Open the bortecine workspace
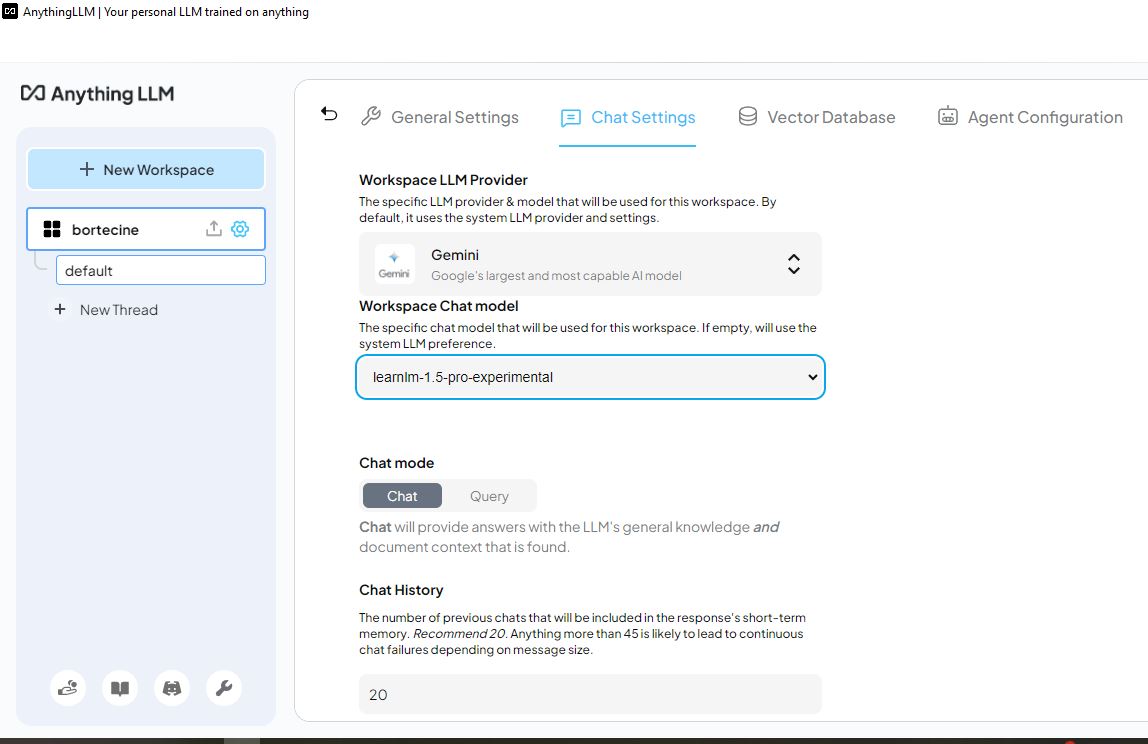1148x744 pixels. (x=146, y=229)
